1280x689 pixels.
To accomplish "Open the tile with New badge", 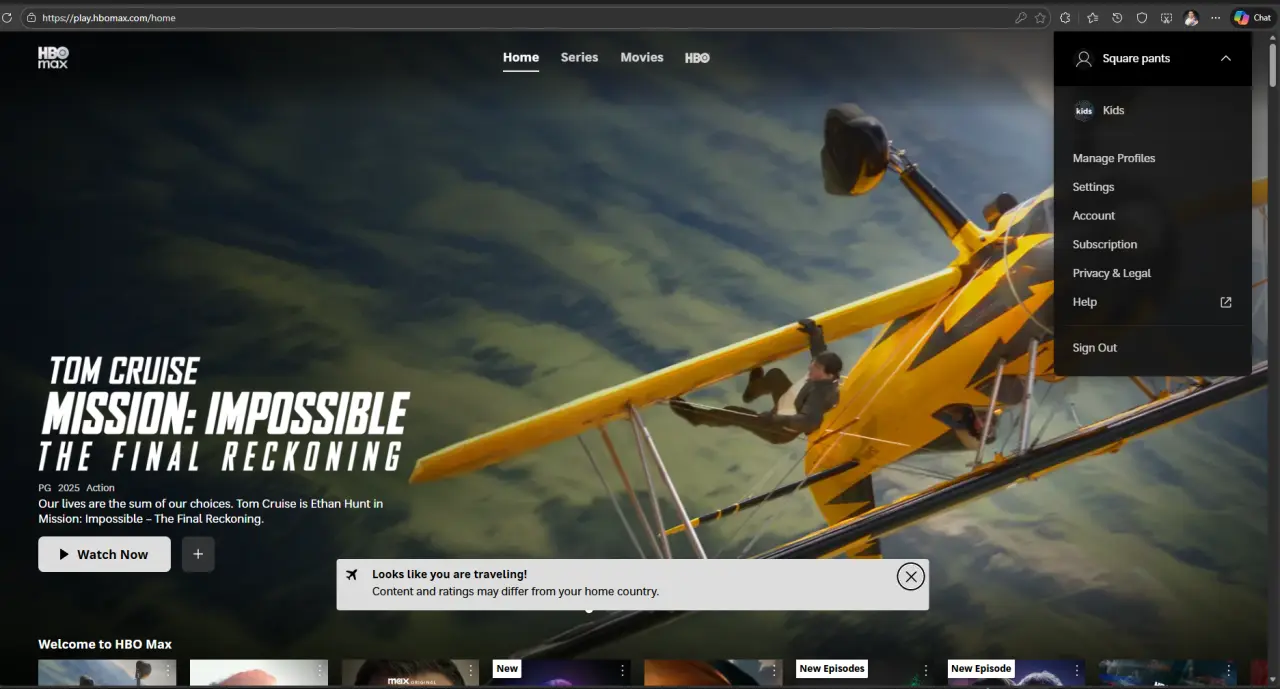I will point(561,673).
